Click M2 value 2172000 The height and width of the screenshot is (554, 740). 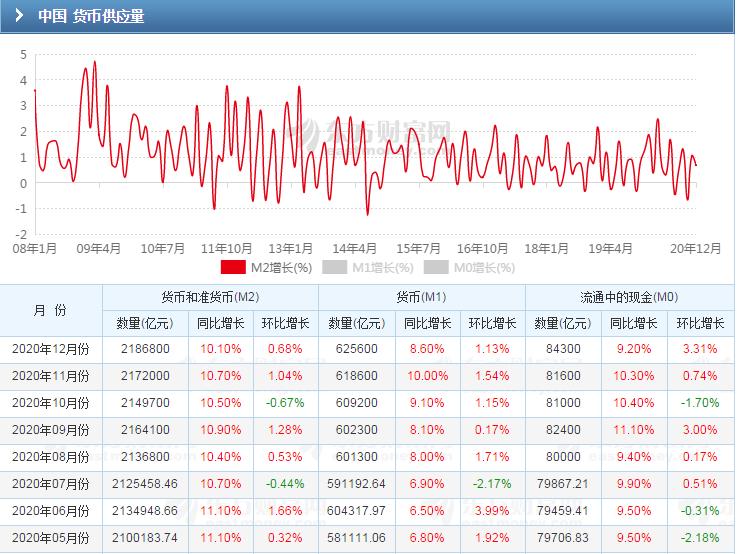145,376
